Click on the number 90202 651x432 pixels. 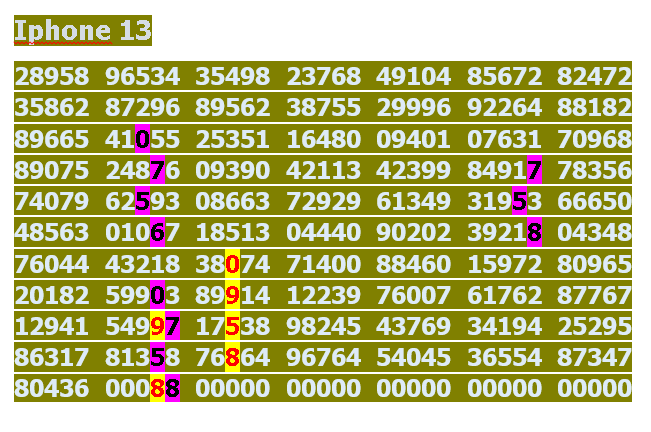tap(413, 233)
